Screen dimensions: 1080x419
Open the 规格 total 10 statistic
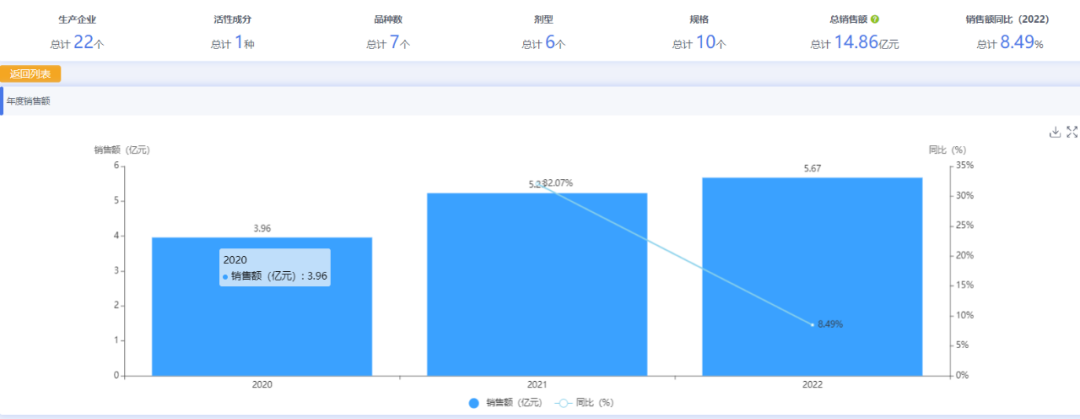click(x=699, y=42)
